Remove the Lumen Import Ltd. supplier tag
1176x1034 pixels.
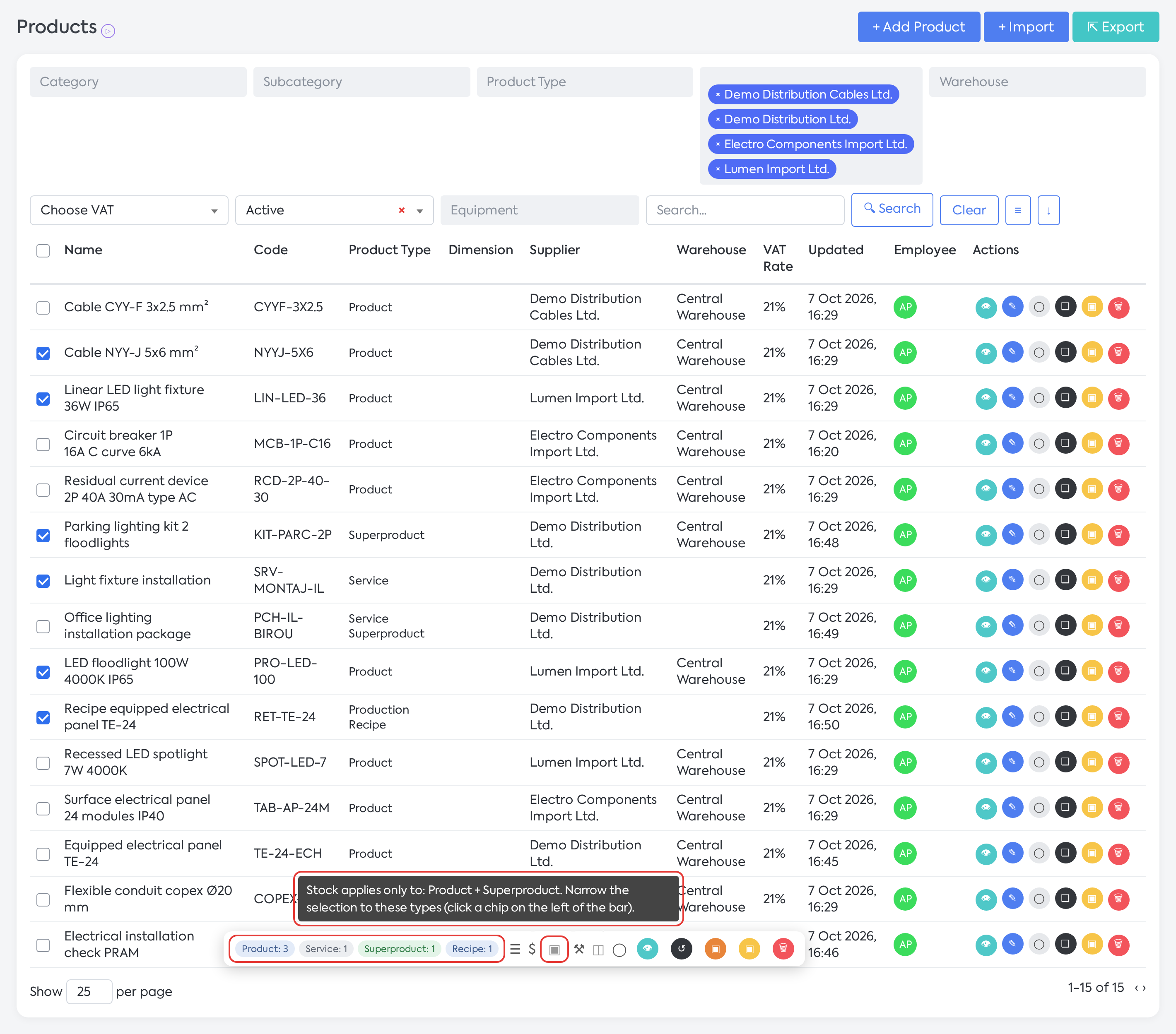pos(718,169)
